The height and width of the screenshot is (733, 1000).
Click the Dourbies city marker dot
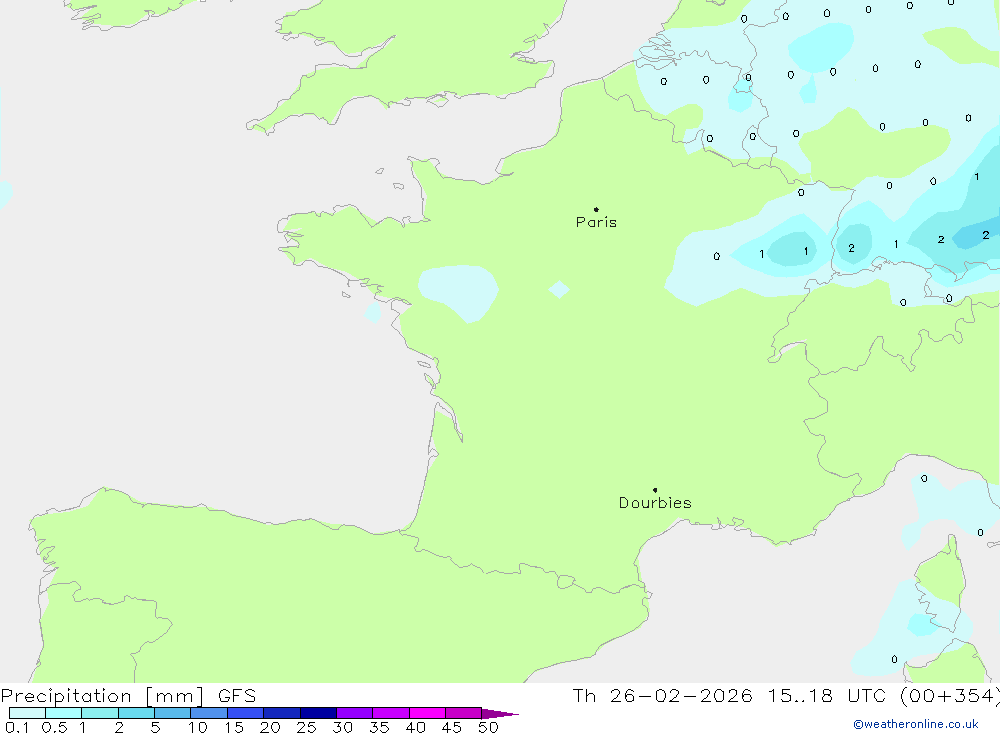(x=655, y=490)
